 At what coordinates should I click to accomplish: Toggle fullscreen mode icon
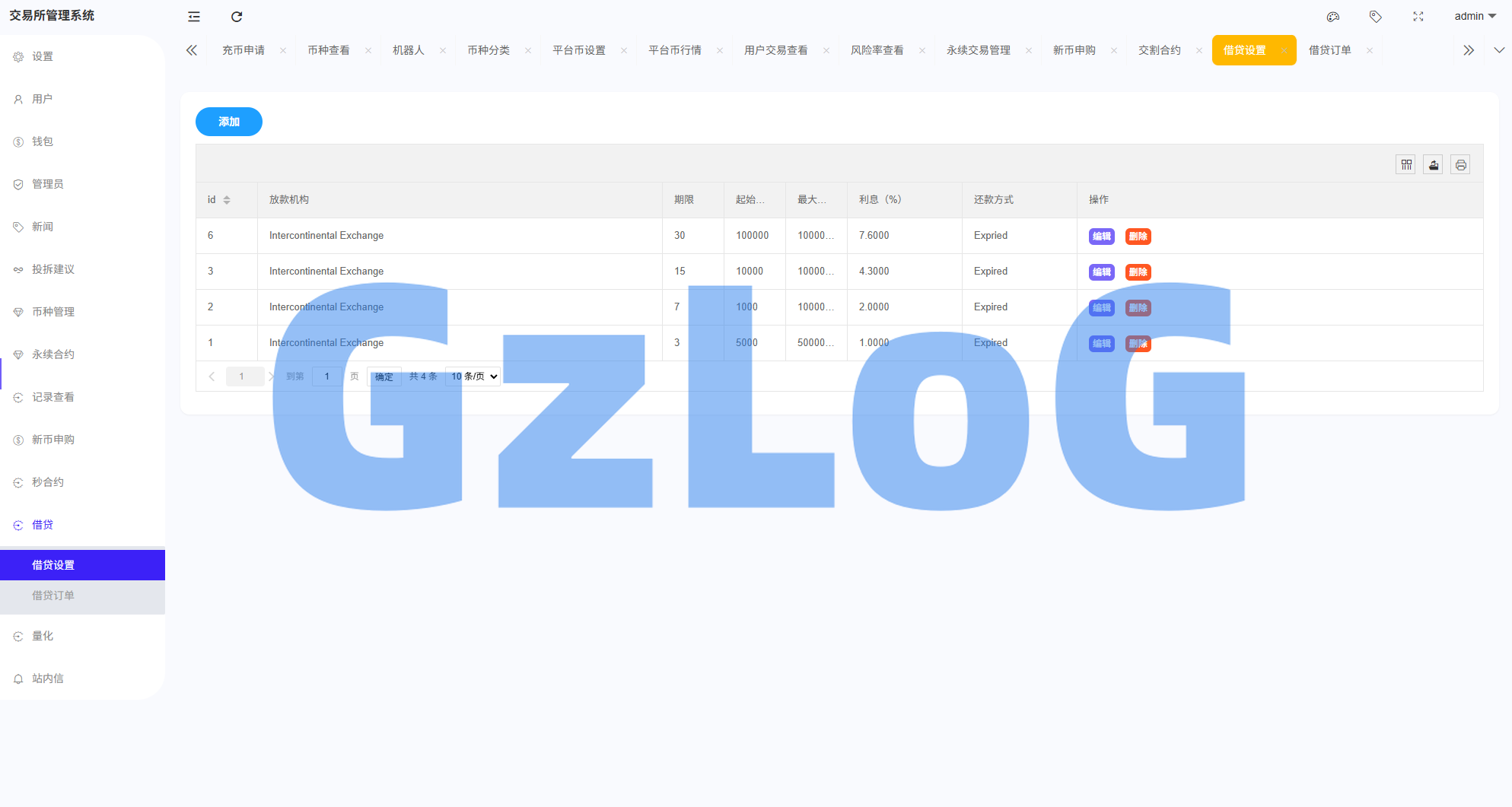point(1418,17)
